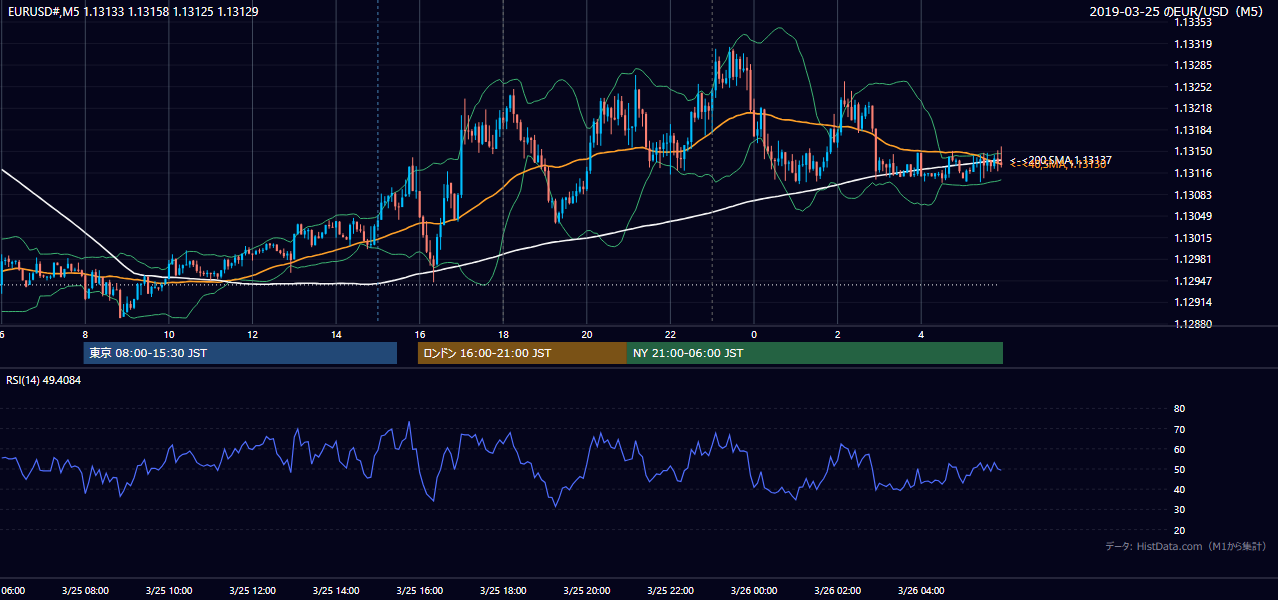Click RSI scale label 70
Screen dimensions: 1278x600
1179,429
